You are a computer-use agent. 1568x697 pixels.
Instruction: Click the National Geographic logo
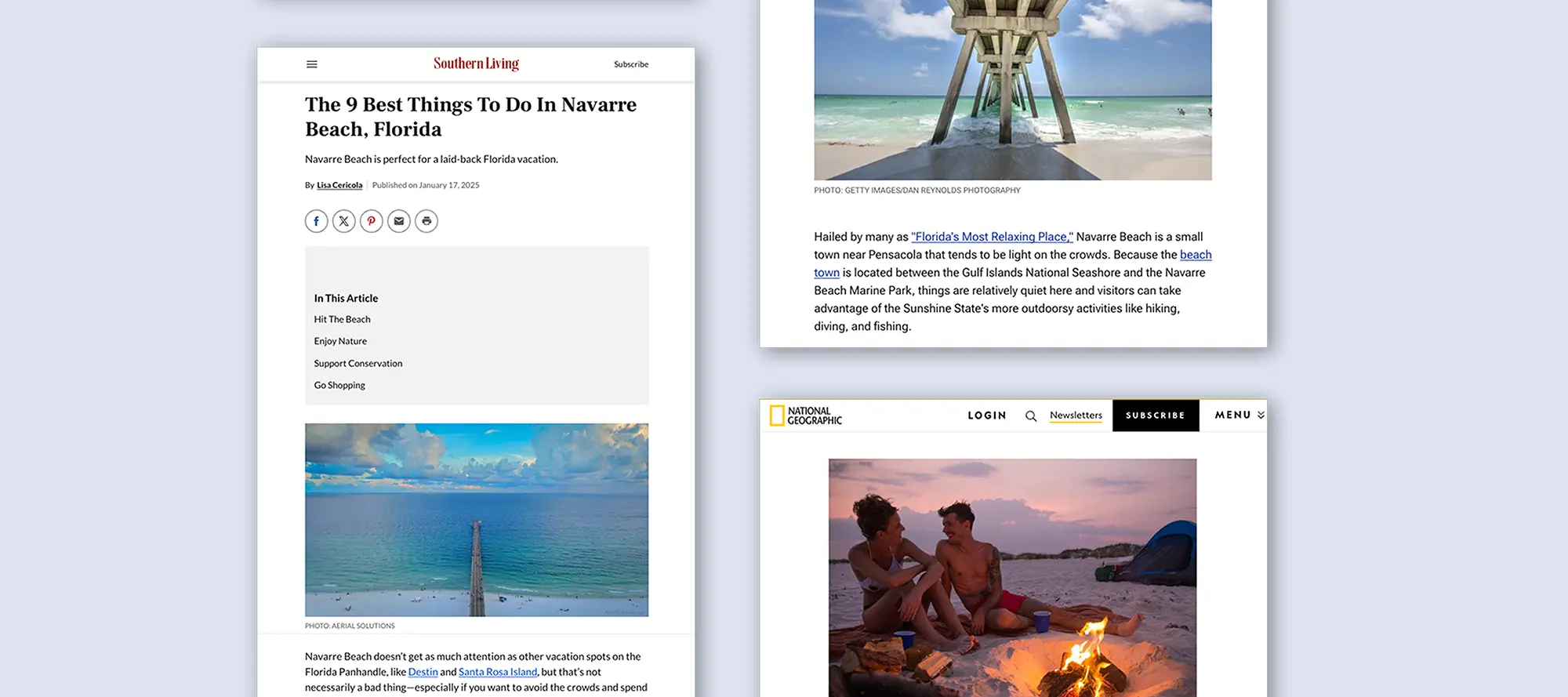click(806, 416)
